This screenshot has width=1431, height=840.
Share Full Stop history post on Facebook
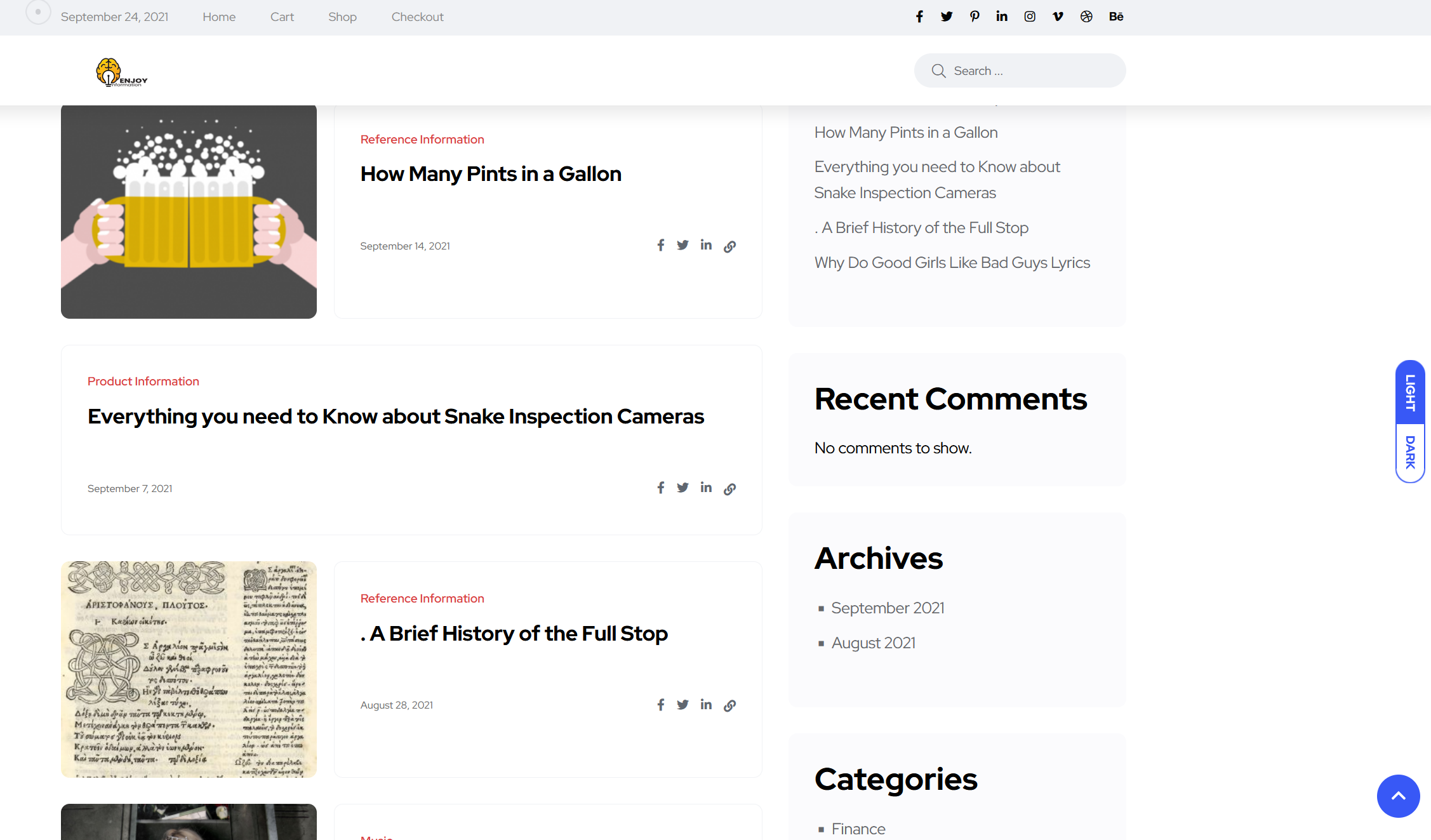661,705
